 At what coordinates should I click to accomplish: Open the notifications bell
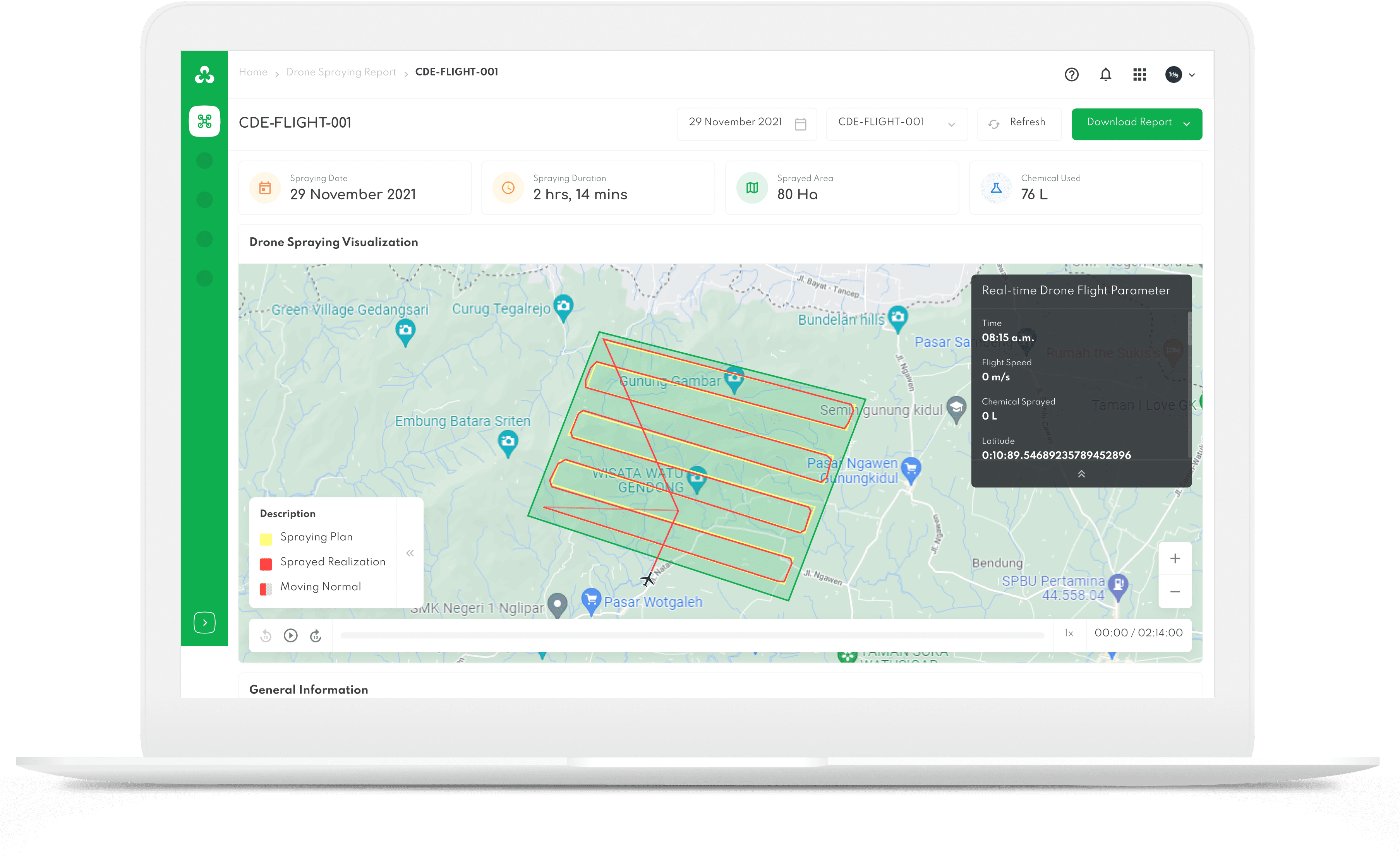[x=1105, y=75]
